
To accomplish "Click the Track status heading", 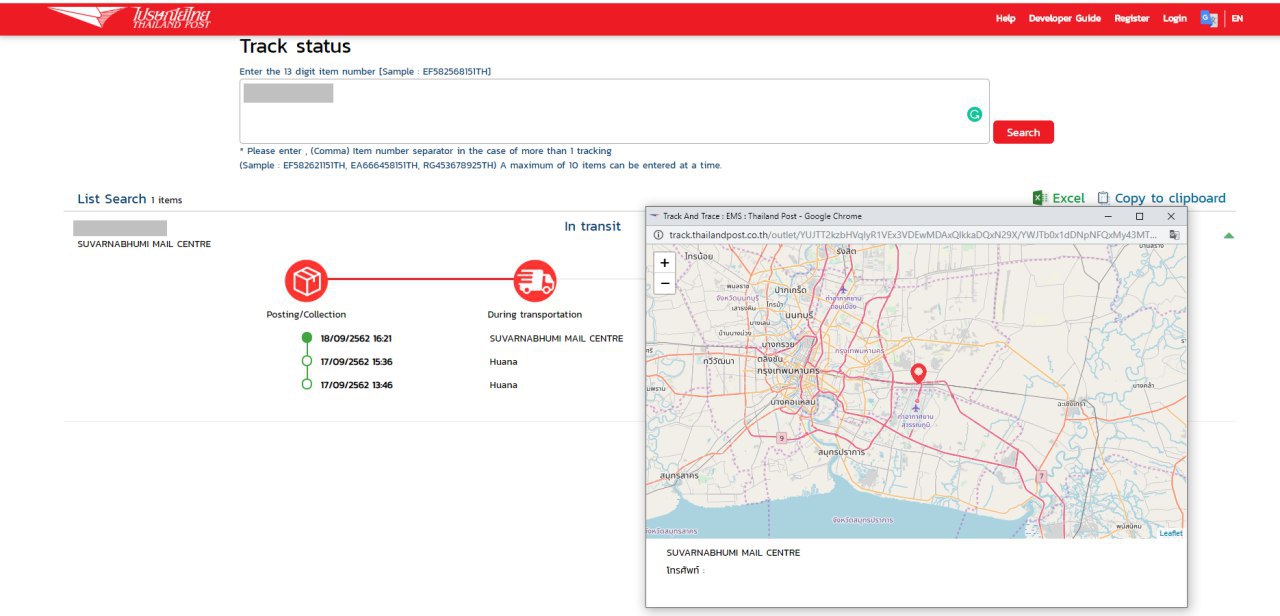I will (295, 47).
